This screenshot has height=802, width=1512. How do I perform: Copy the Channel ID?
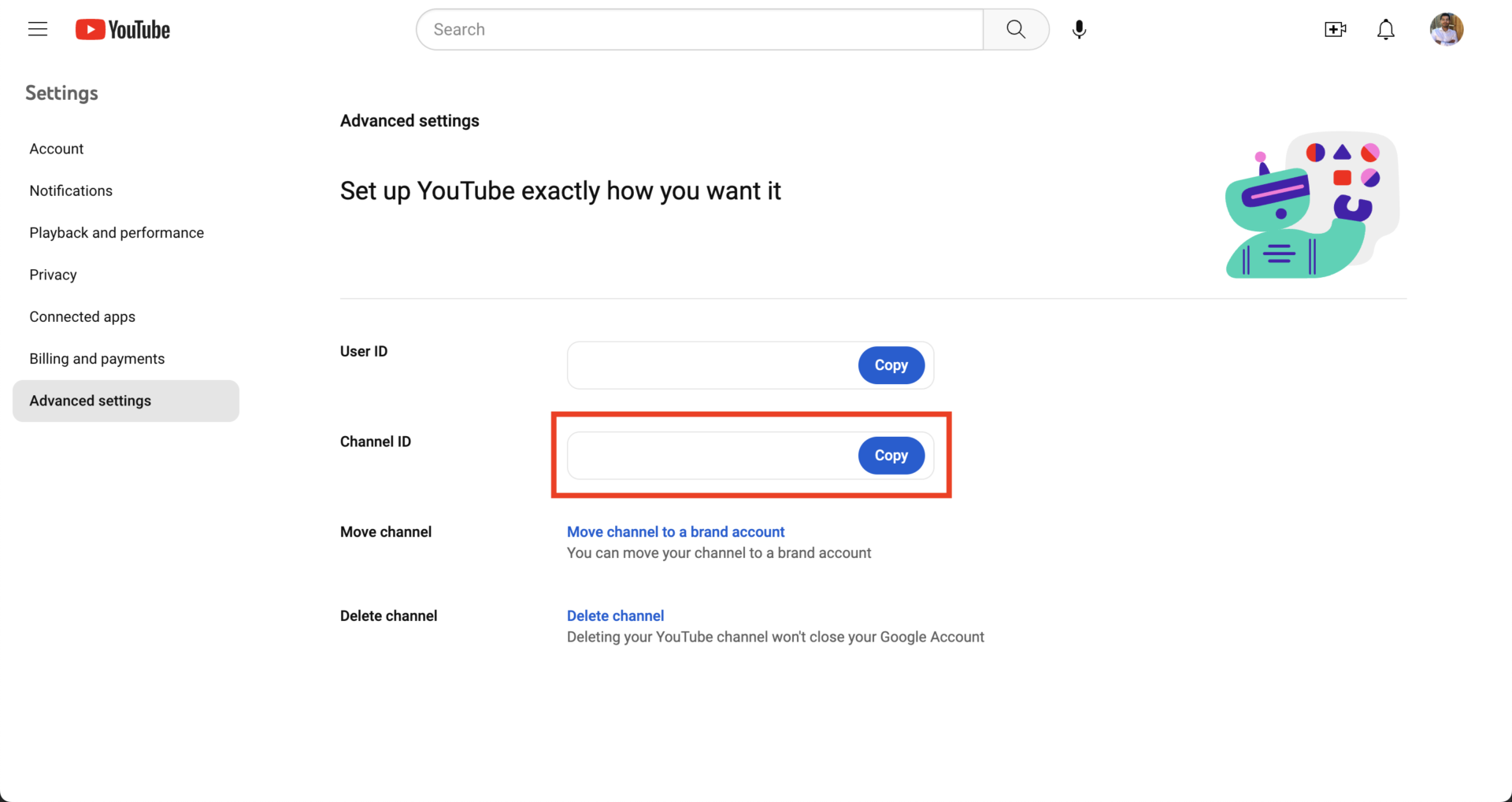click(891, 456)
